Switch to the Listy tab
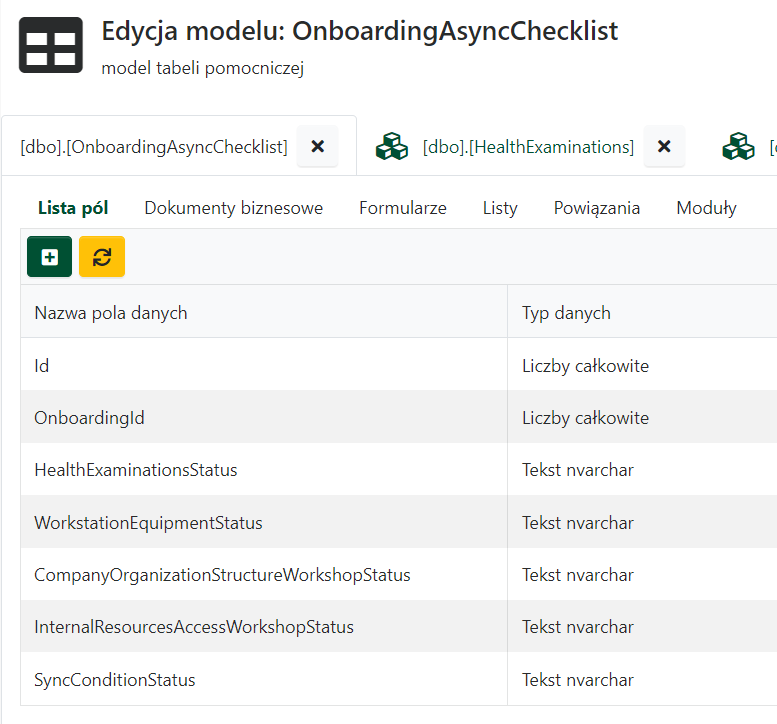The height and width of the screenshot is (724, 777). click(x=500, y=208)
